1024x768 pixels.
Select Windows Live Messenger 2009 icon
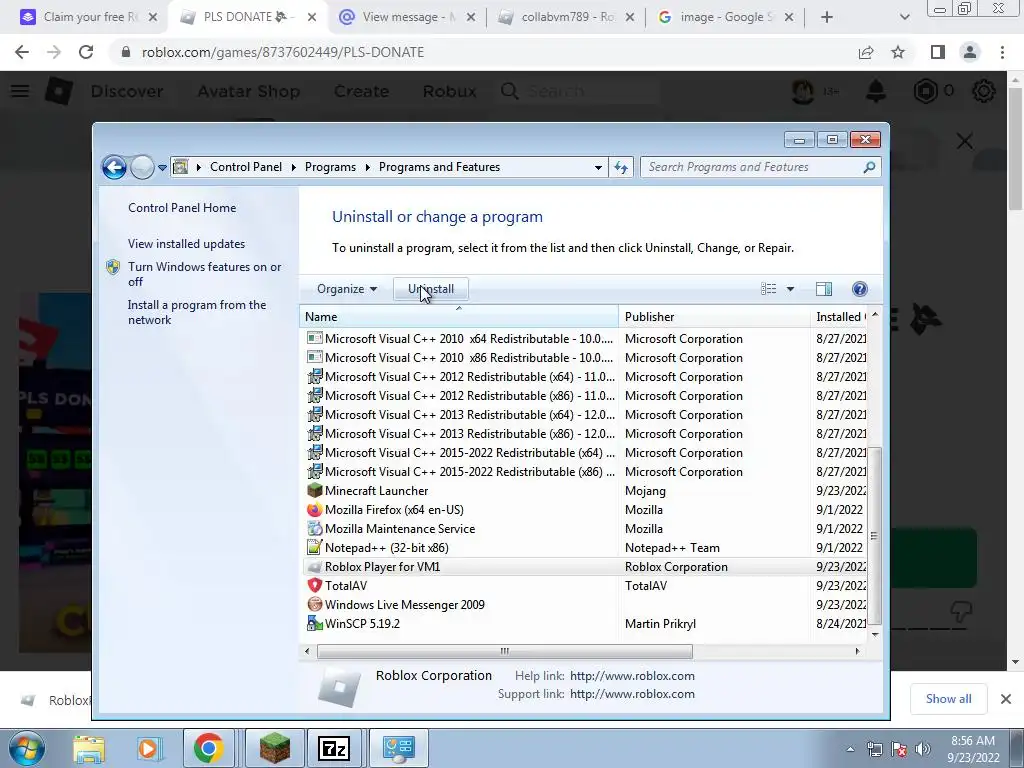(315, 605)
